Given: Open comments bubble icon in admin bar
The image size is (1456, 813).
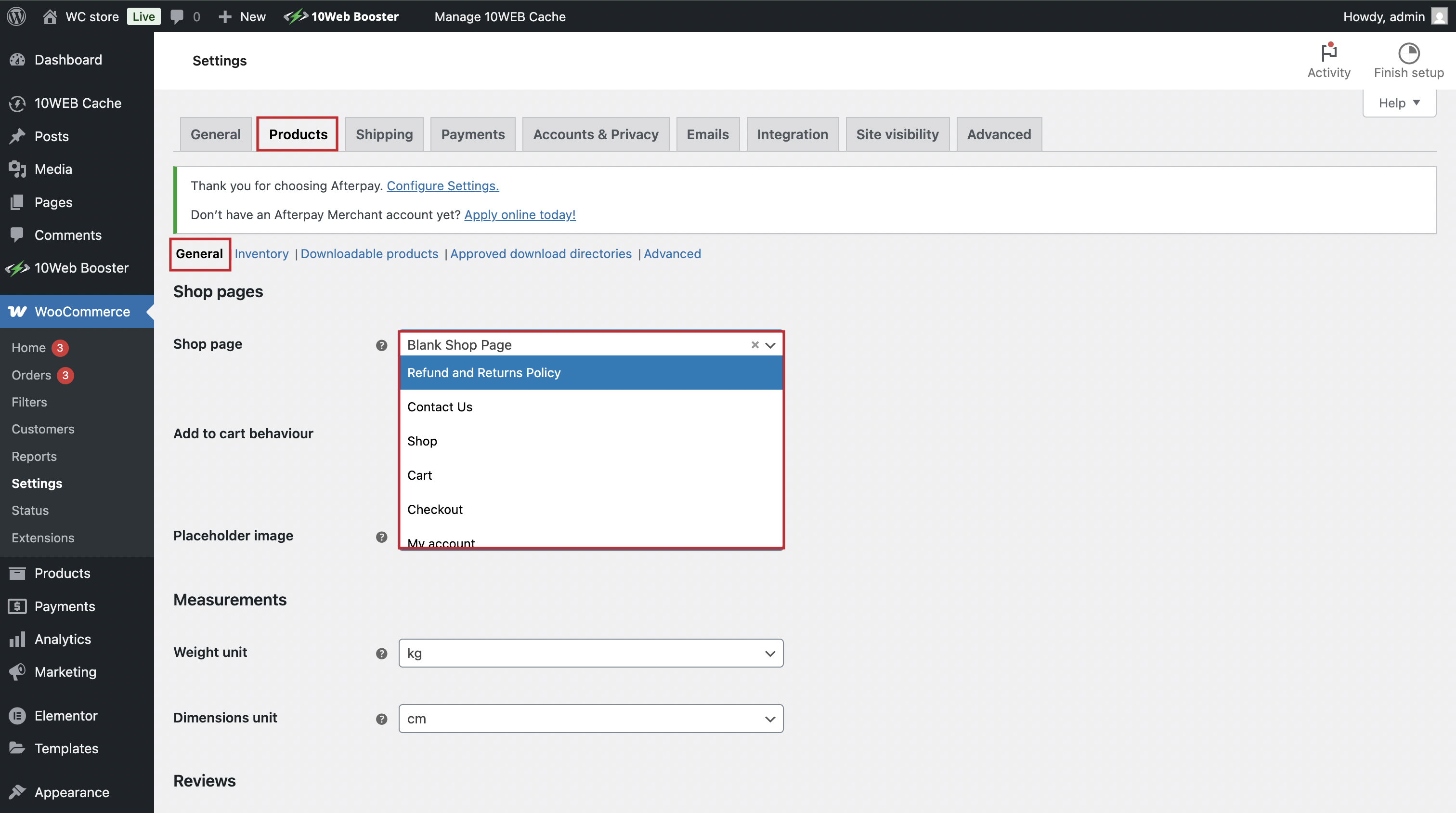Looking at the screenshot, I should [177, 16].
